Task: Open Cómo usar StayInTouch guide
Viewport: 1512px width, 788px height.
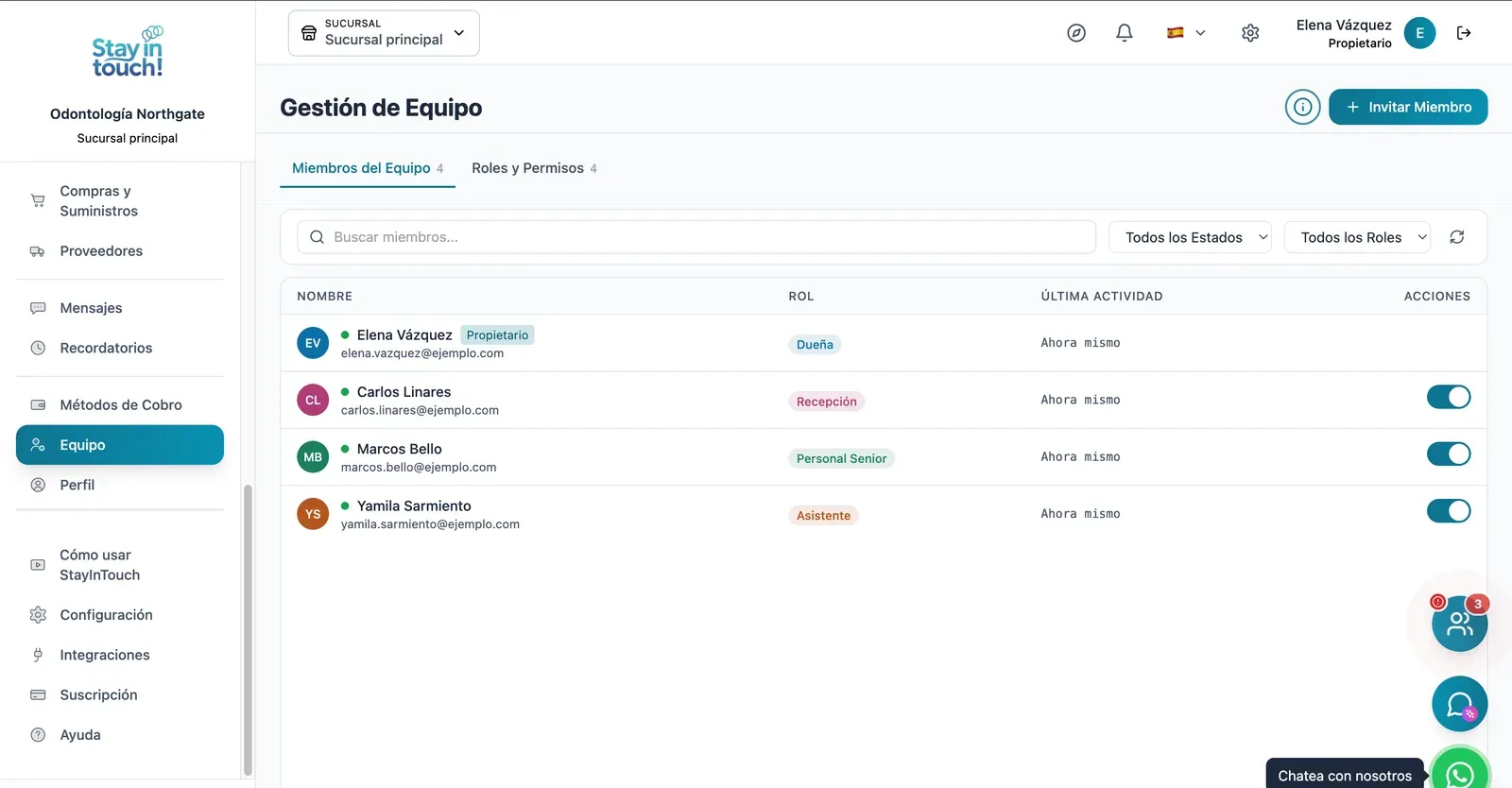Action: (x=120, y=565)
